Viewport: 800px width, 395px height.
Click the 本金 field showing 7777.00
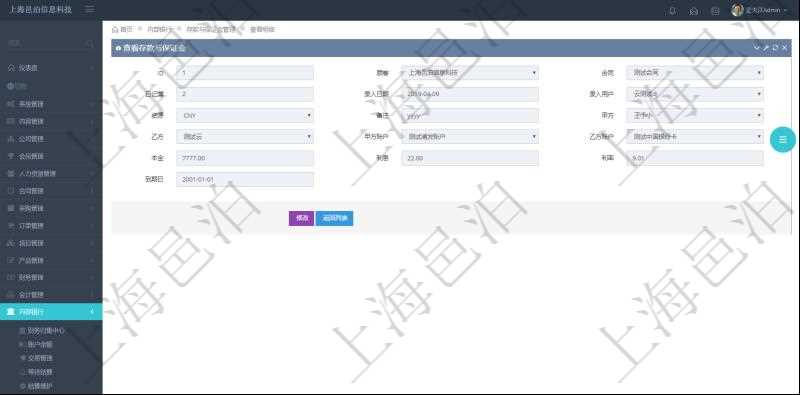(245, 158)
